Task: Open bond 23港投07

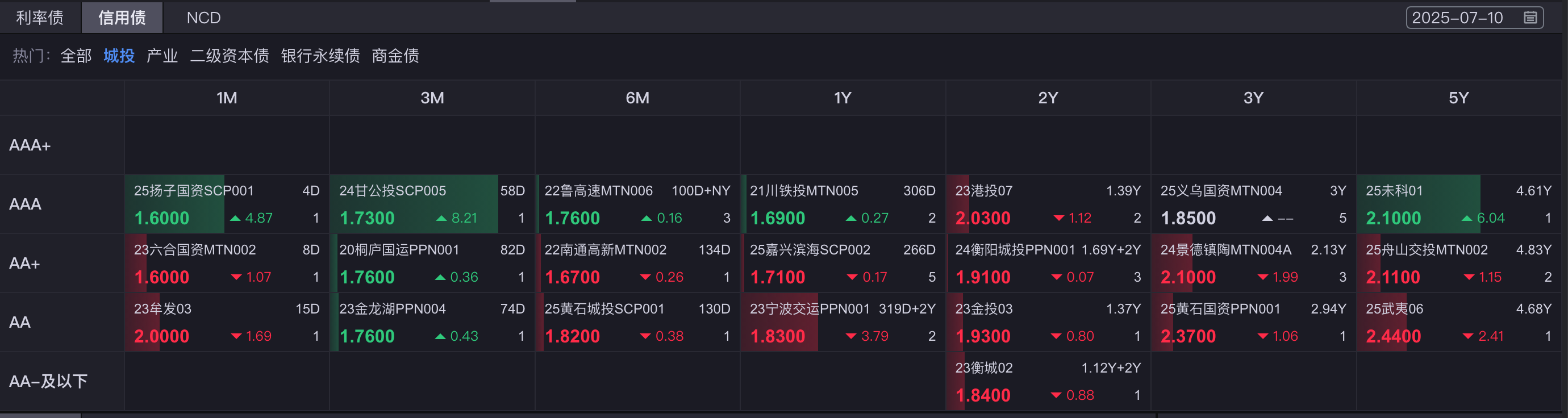Action: 983,191
